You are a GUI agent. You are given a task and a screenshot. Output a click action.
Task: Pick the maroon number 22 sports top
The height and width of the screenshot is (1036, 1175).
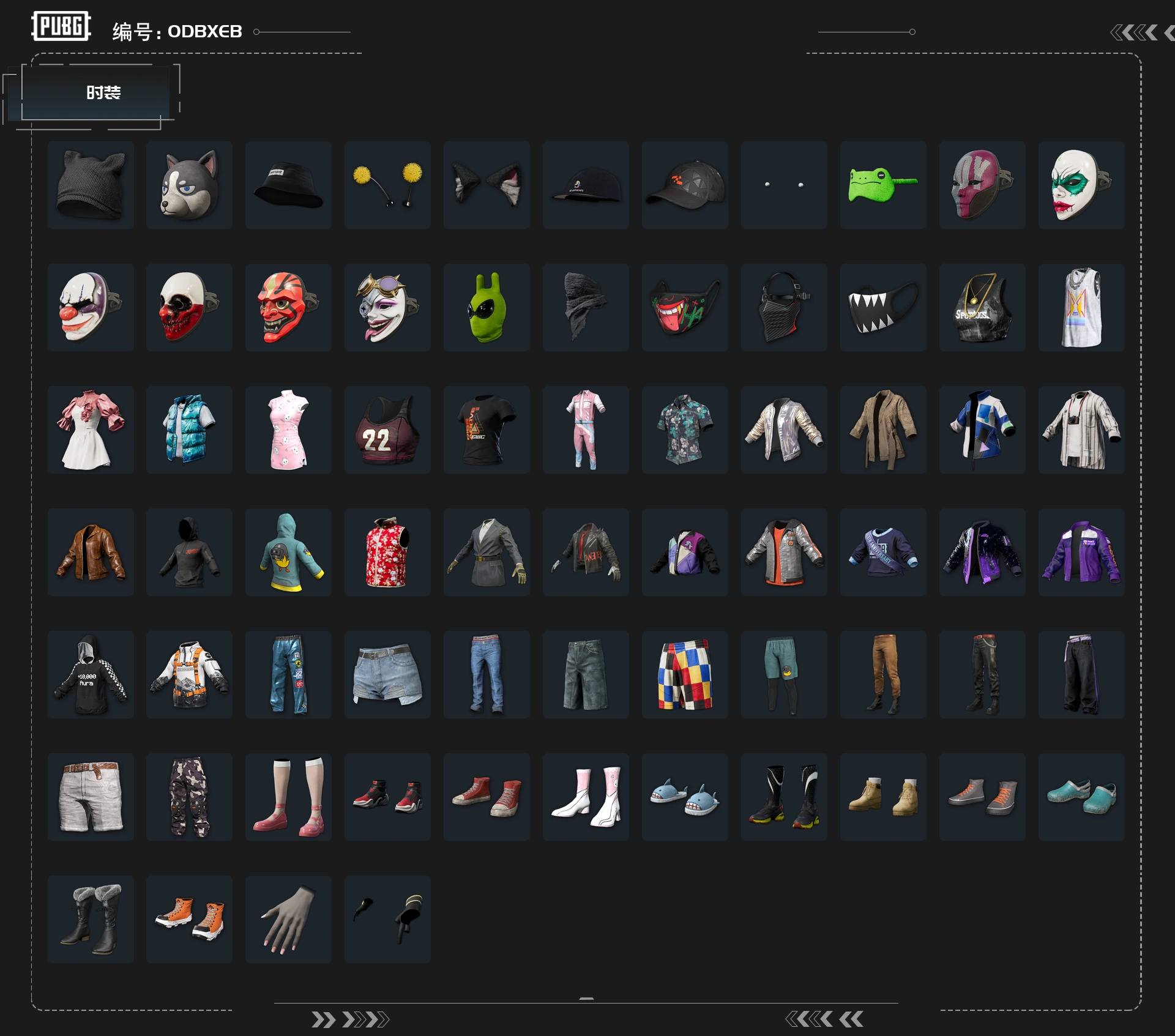pos(387,430)
